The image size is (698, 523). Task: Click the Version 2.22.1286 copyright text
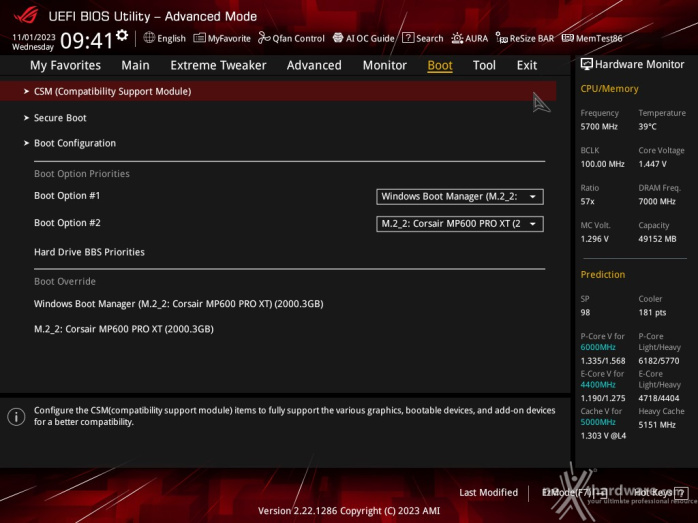pos(349,511)
